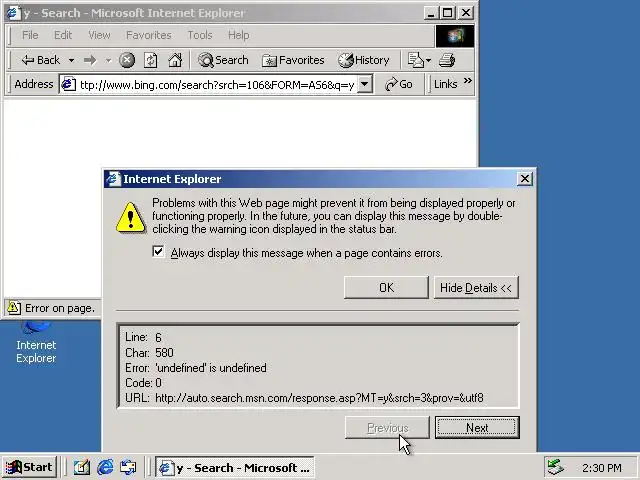Click the yellow warning icon in dialog
This screenshot has height=480, width=640.
click(130, 217)
